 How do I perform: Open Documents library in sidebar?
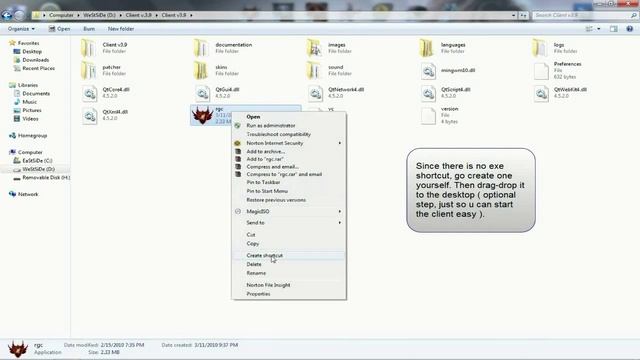pos(31,93)
